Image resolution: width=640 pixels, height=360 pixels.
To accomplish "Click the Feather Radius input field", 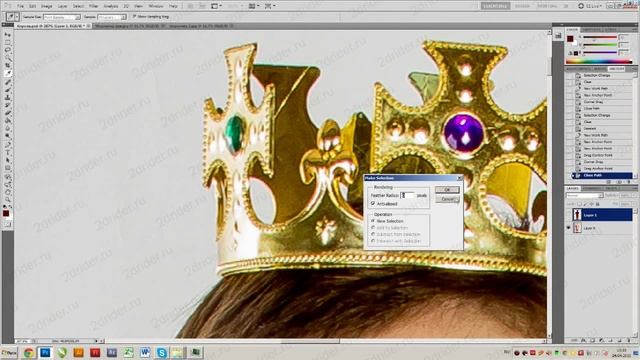I will click(x=407, y=196).
